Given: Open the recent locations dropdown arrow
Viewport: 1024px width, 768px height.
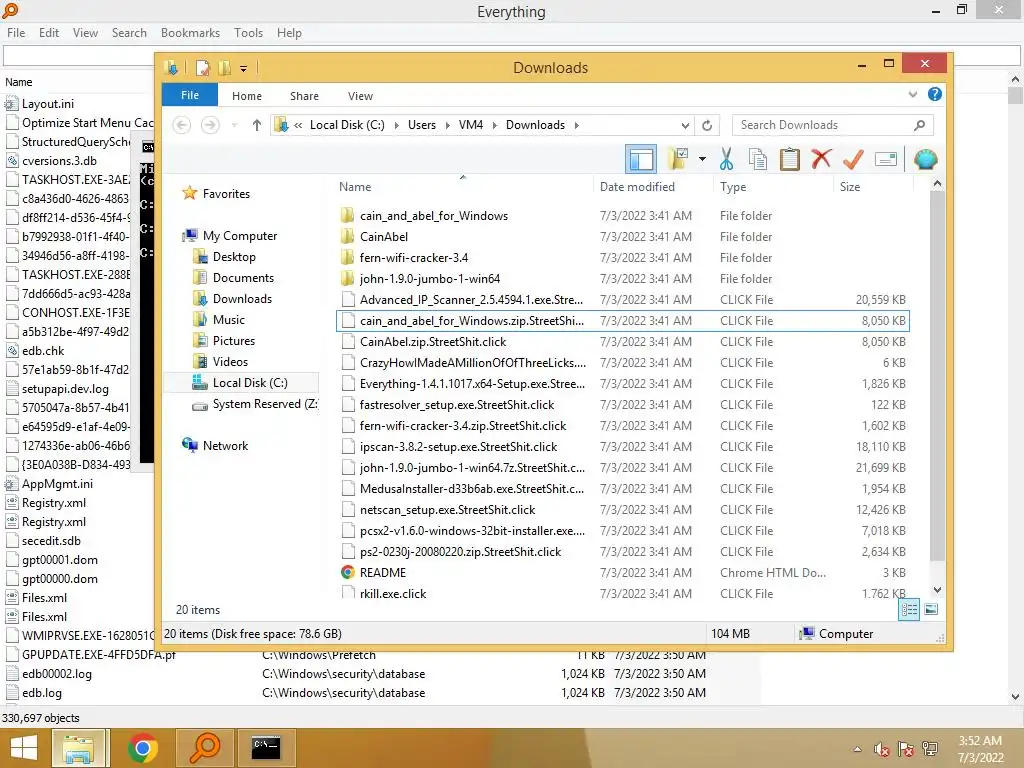Looking at the screenshot, I should pos(234,125).
